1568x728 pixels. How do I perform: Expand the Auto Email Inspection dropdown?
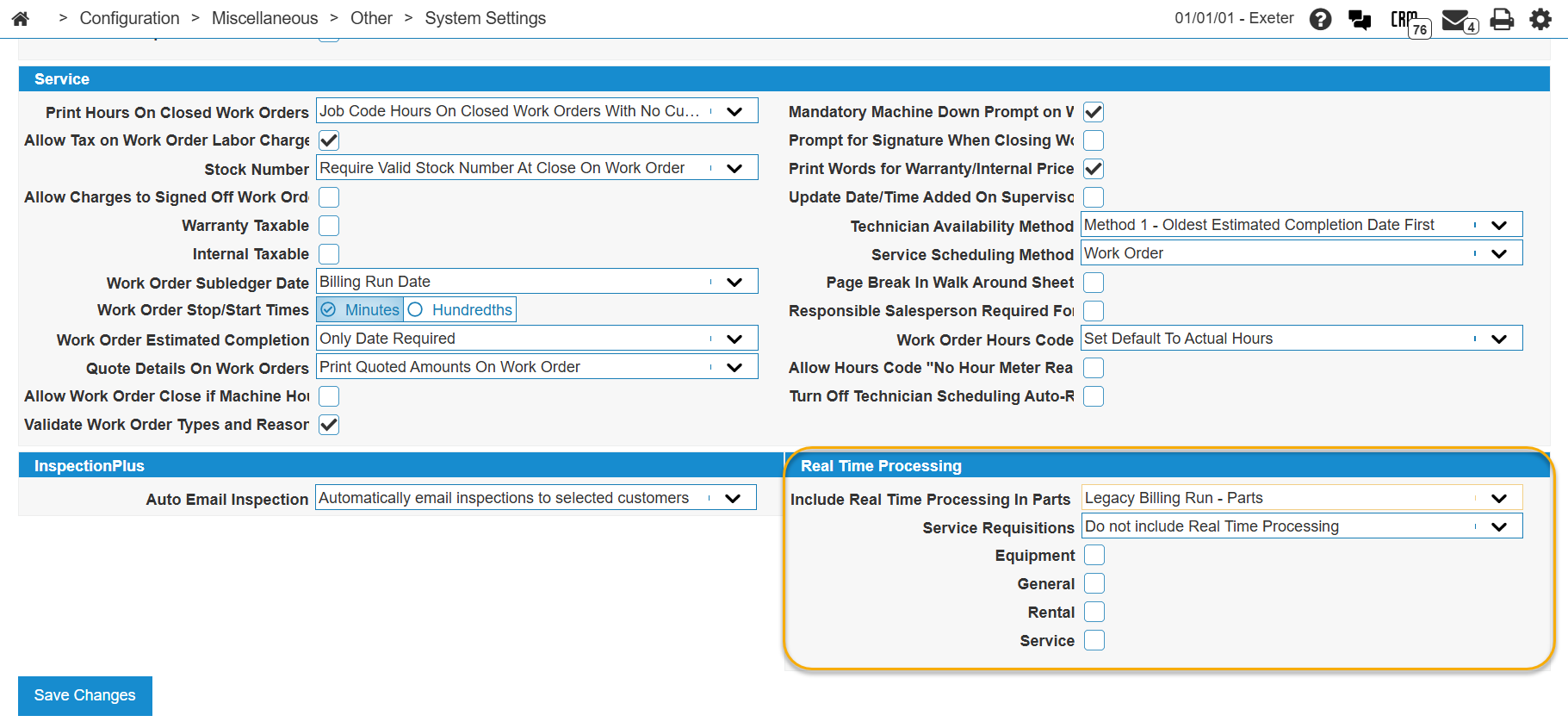[732, 498]
